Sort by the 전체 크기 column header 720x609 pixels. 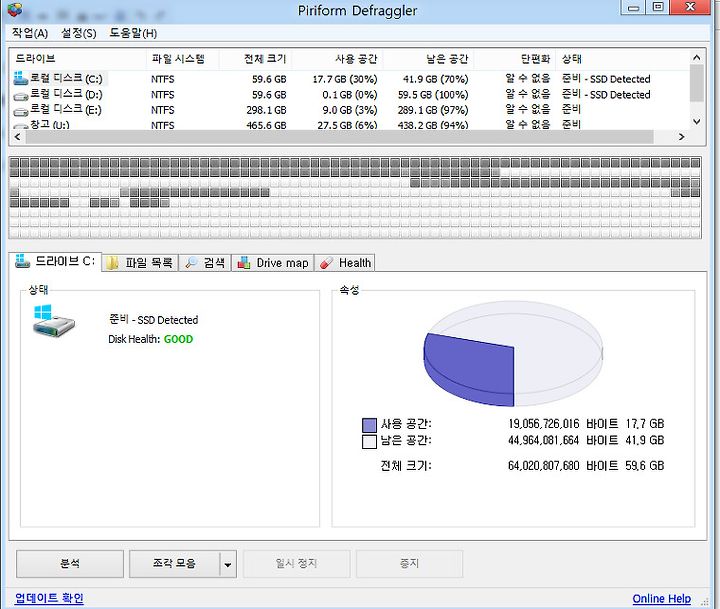(256, 59)
